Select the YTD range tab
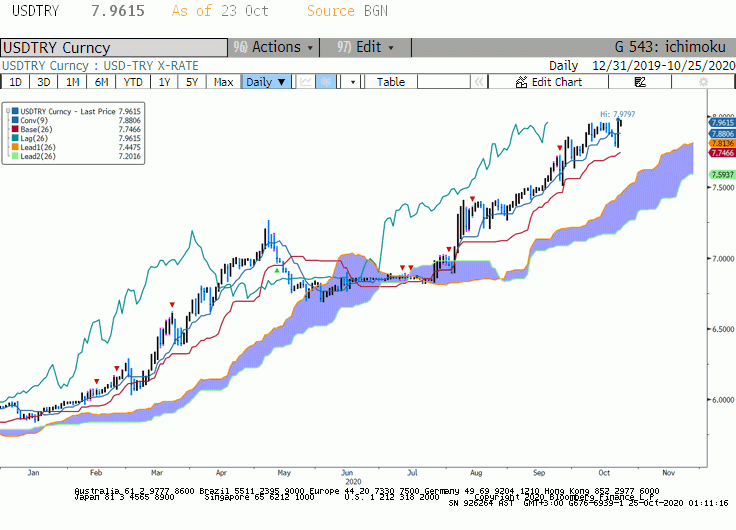 point(133,82)
